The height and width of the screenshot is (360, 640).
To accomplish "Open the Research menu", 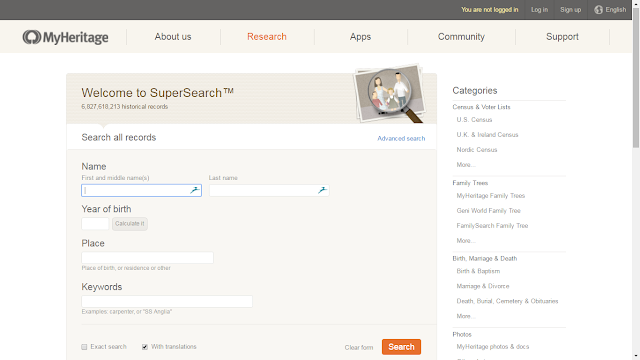I will click(x=267, y=37).
